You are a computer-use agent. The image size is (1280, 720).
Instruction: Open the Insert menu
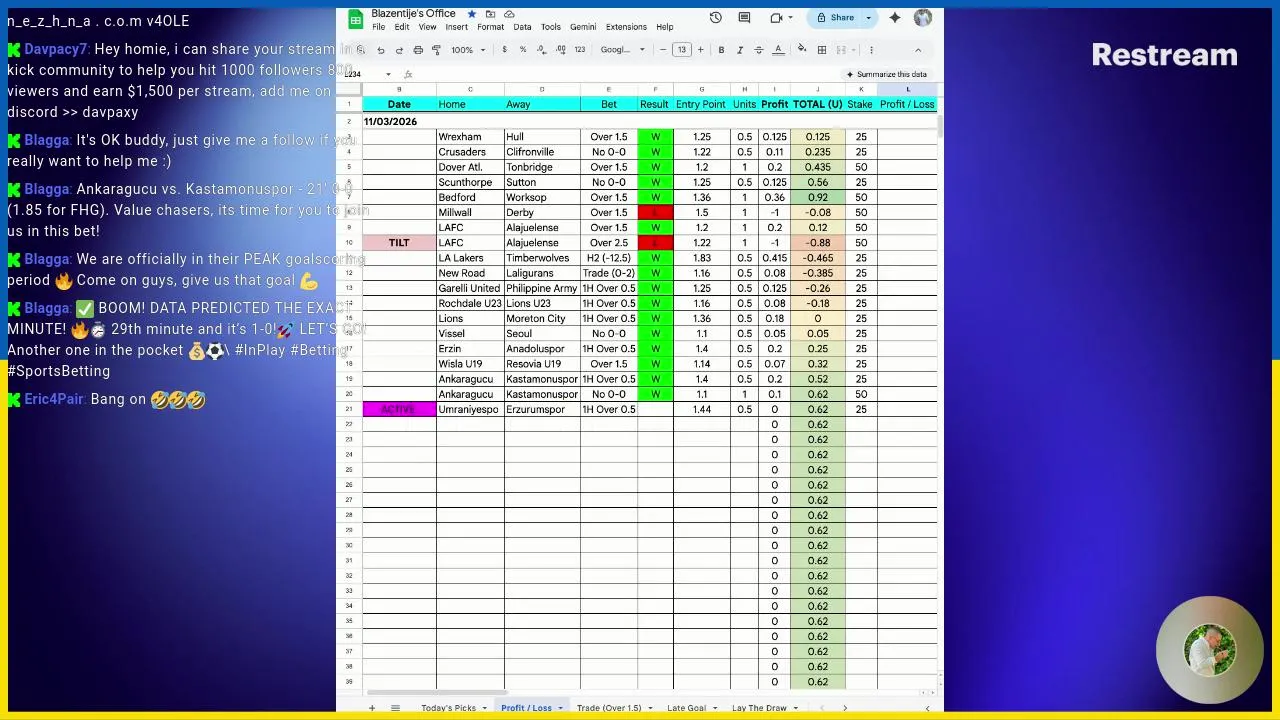[x=456, y=27]
